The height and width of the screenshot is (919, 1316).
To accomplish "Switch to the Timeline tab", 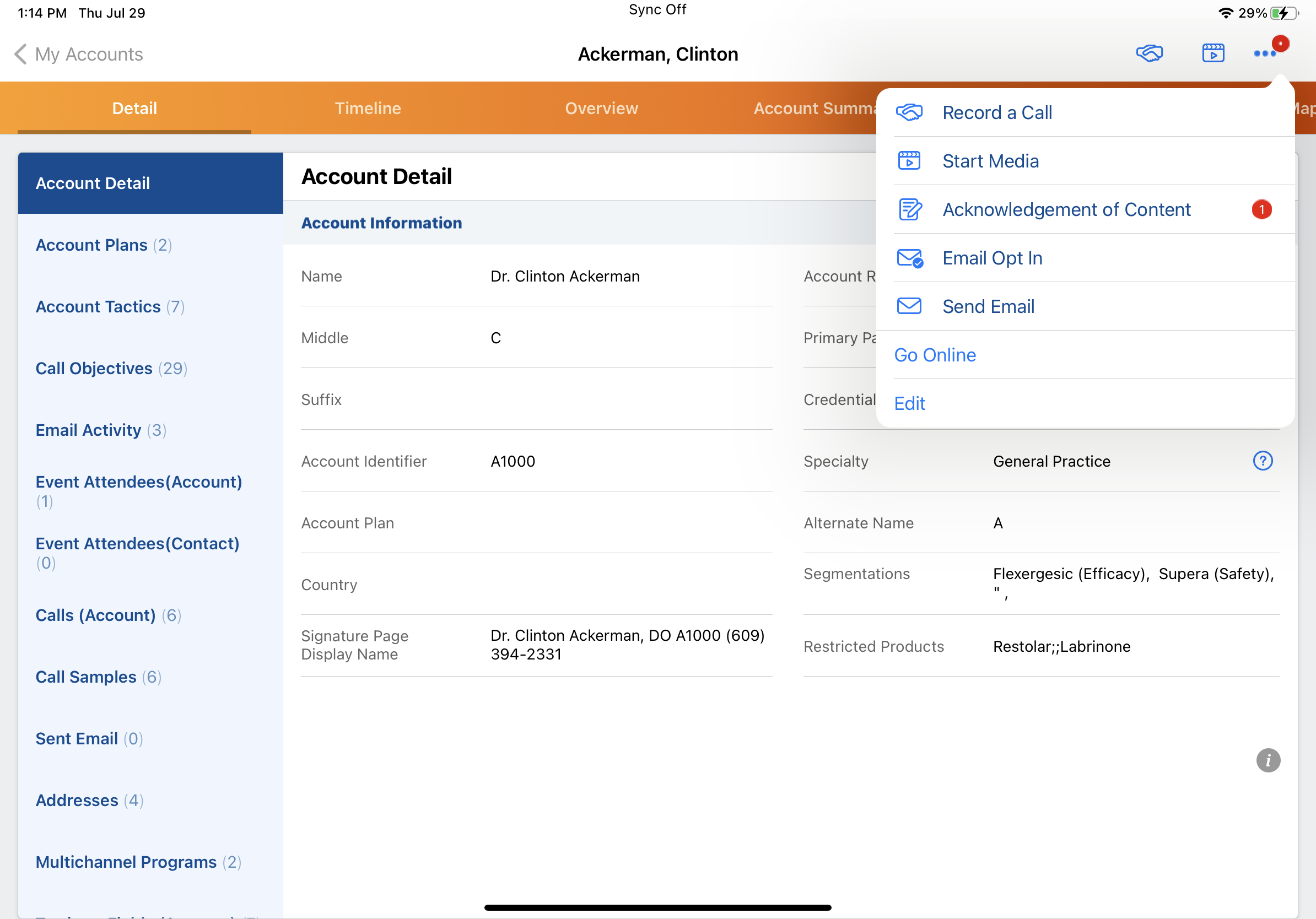I will click(368, 109).
